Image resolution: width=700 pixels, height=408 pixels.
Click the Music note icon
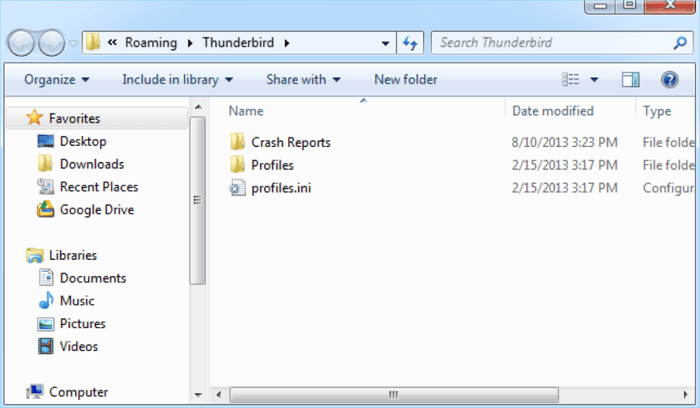pyautogui.click(x=46, y=300)
